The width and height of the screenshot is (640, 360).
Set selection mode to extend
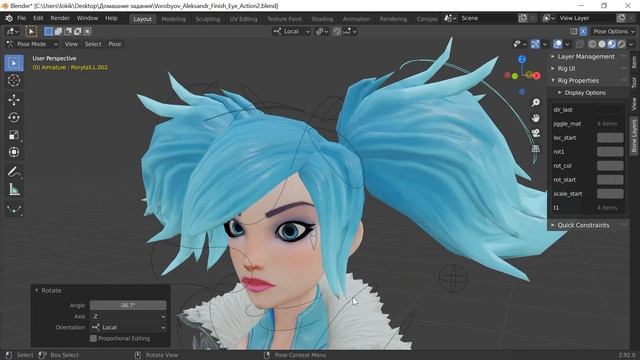(x=58, y=31)
